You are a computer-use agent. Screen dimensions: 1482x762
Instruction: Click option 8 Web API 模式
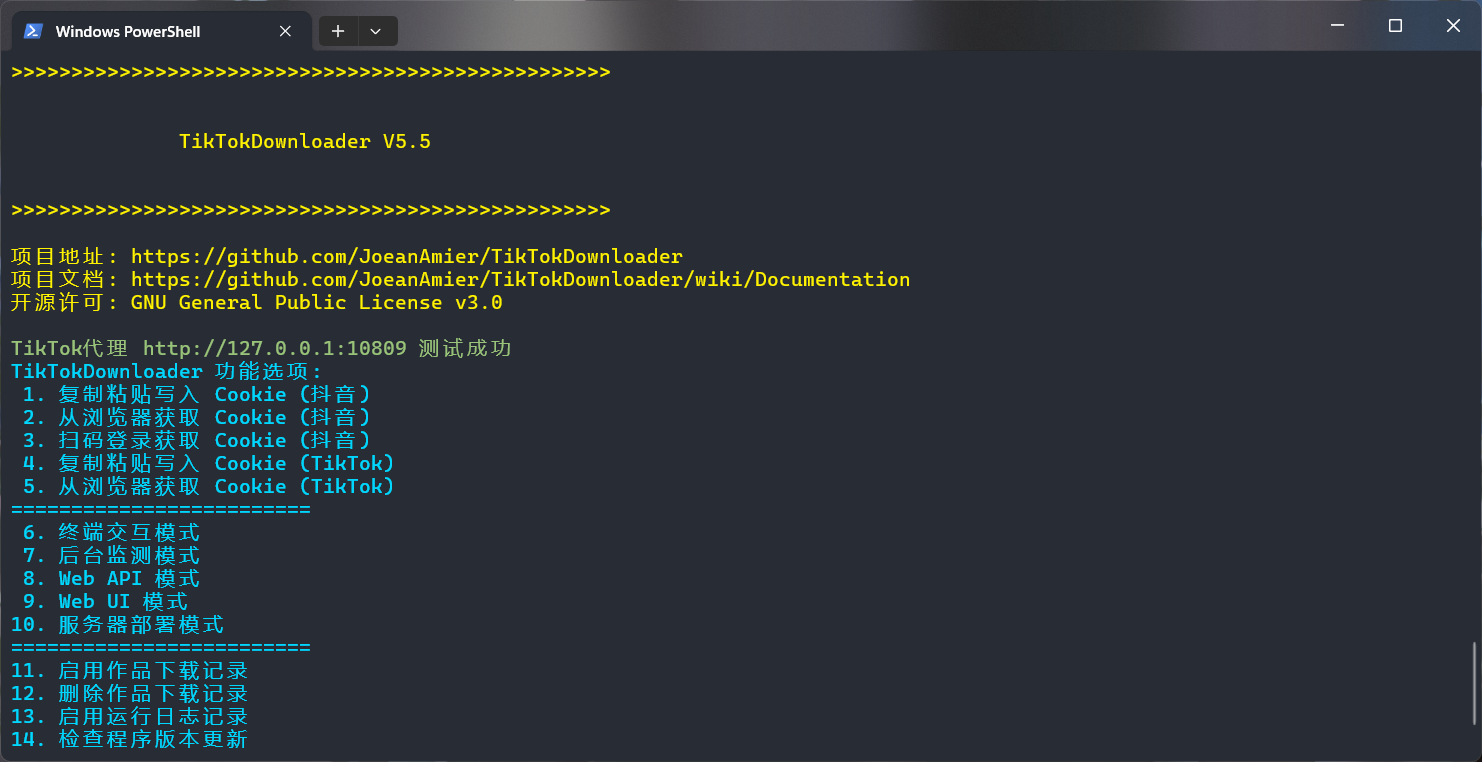[x=112, y=579]
